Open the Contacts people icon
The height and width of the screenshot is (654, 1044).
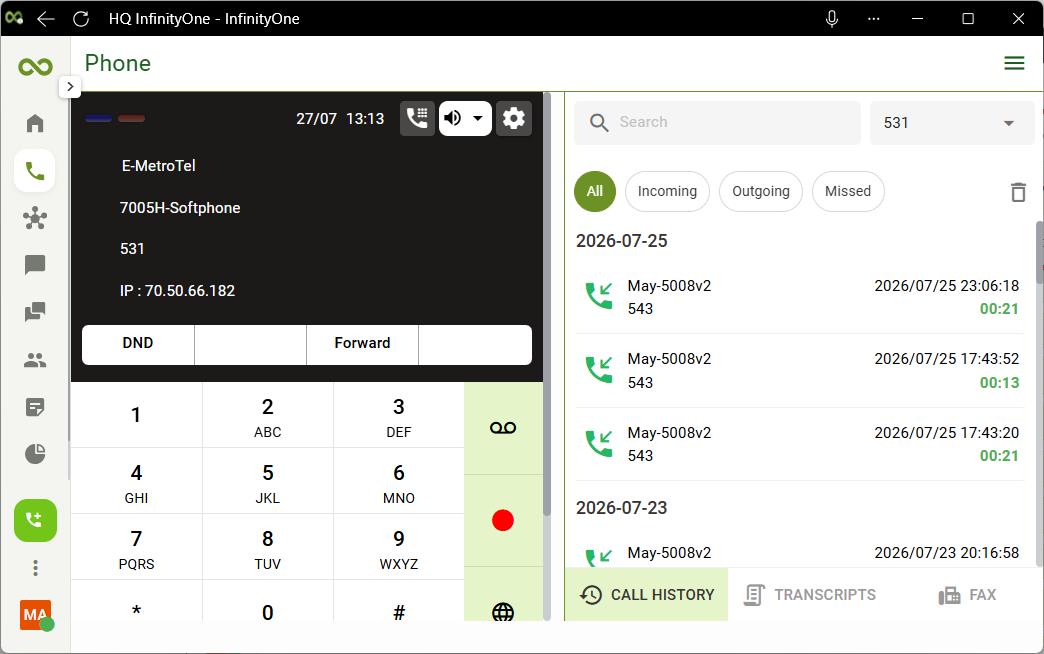[x=35, y=360]
